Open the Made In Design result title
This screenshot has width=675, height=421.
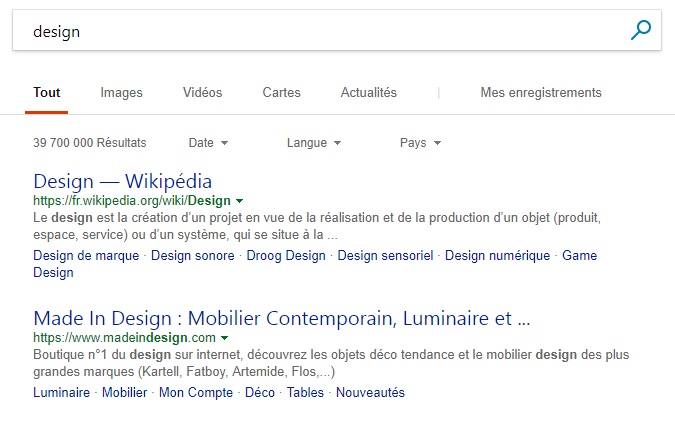pos(282,319)
